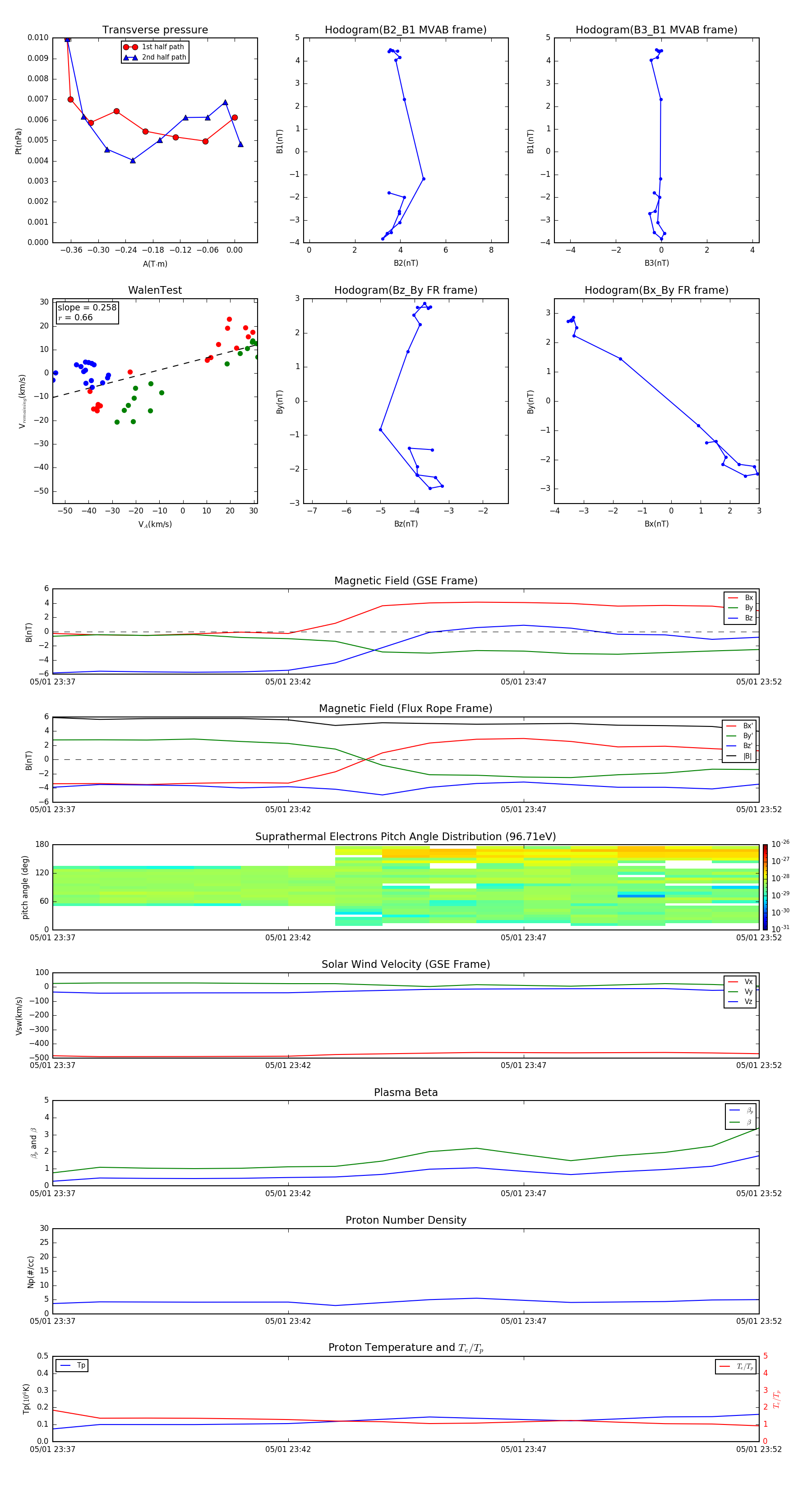Click '05/01 23:42' tick under GSE magnetic field plot

[288, 682]
